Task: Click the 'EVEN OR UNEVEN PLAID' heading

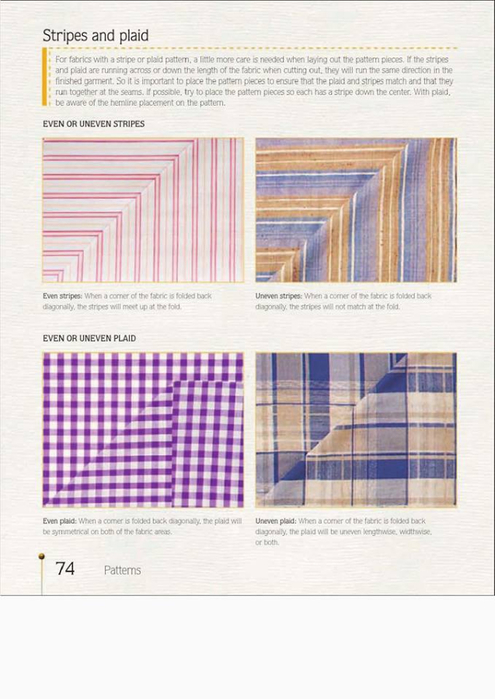Action: click(x=89, y=338)
